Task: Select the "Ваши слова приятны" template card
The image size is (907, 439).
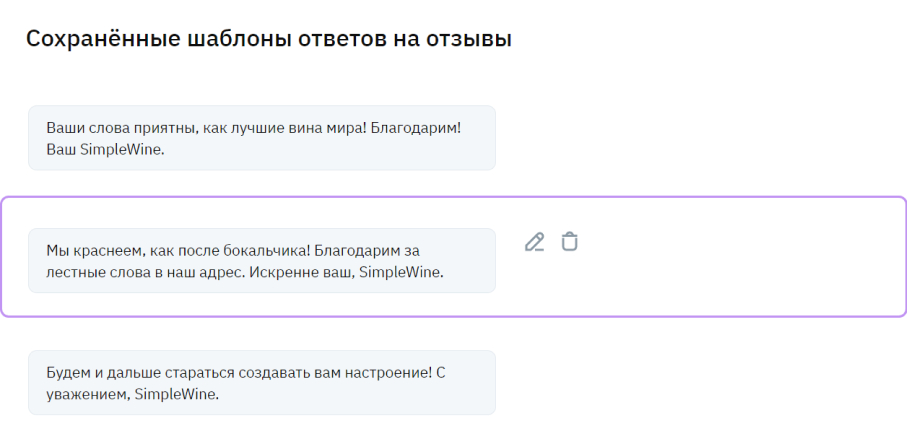Action: point(261,138)
